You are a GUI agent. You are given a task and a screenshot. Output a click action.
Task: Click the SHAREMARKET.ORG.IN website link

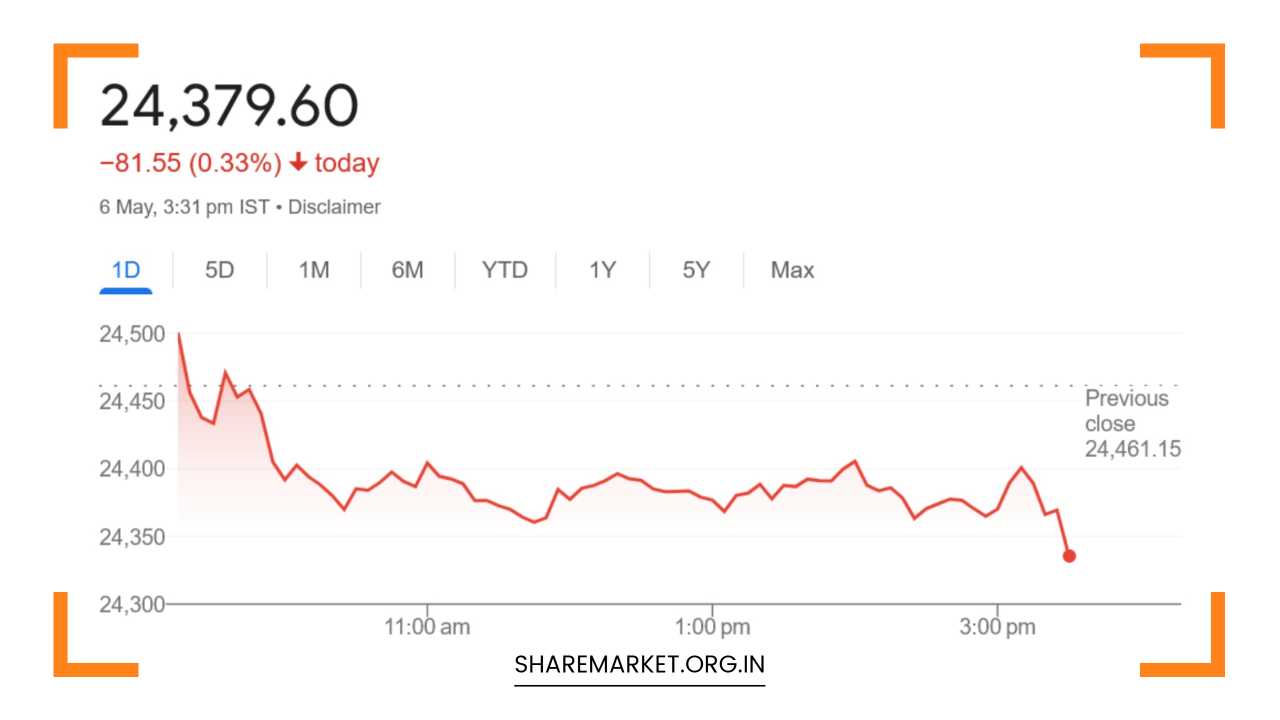640,664
